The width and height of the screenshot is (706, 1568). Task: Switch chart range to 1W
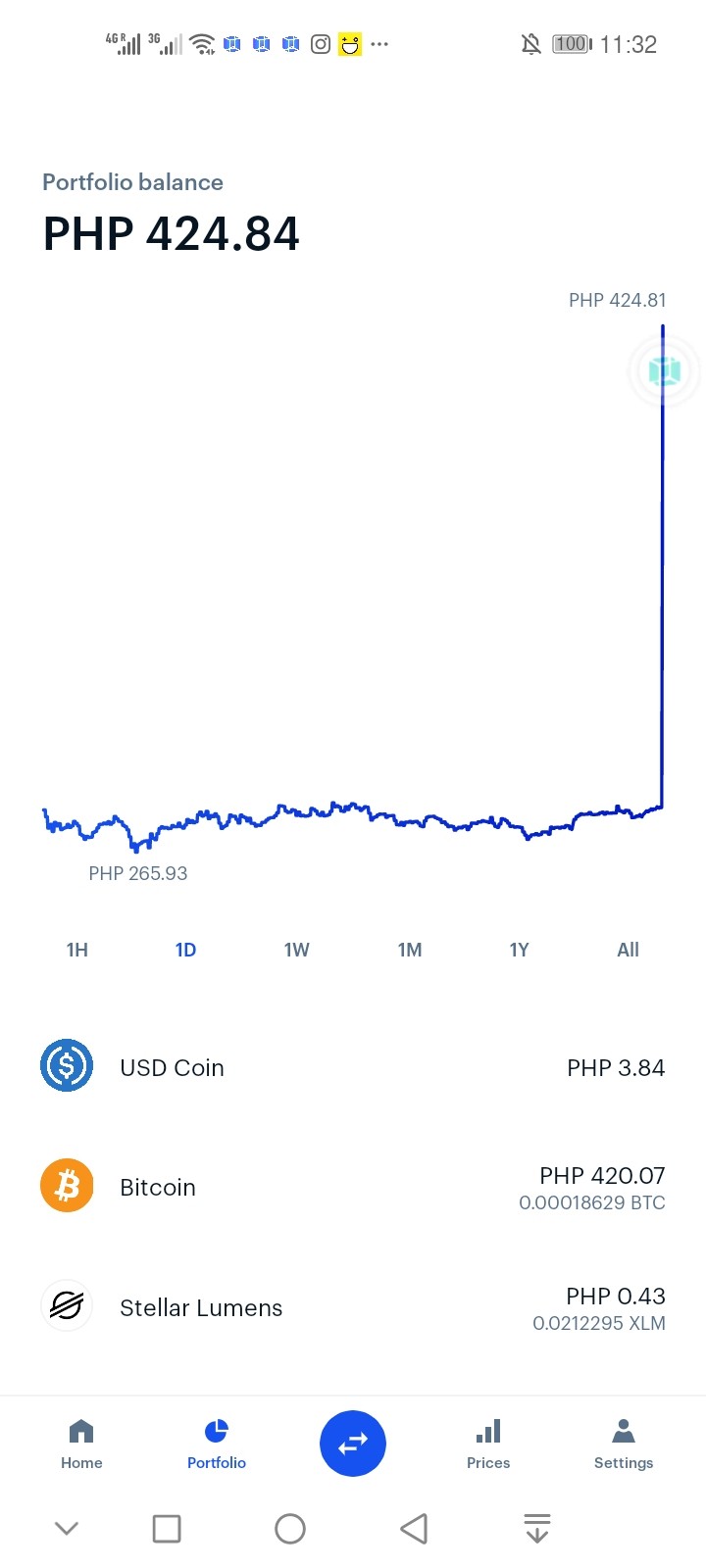[297, 950]
